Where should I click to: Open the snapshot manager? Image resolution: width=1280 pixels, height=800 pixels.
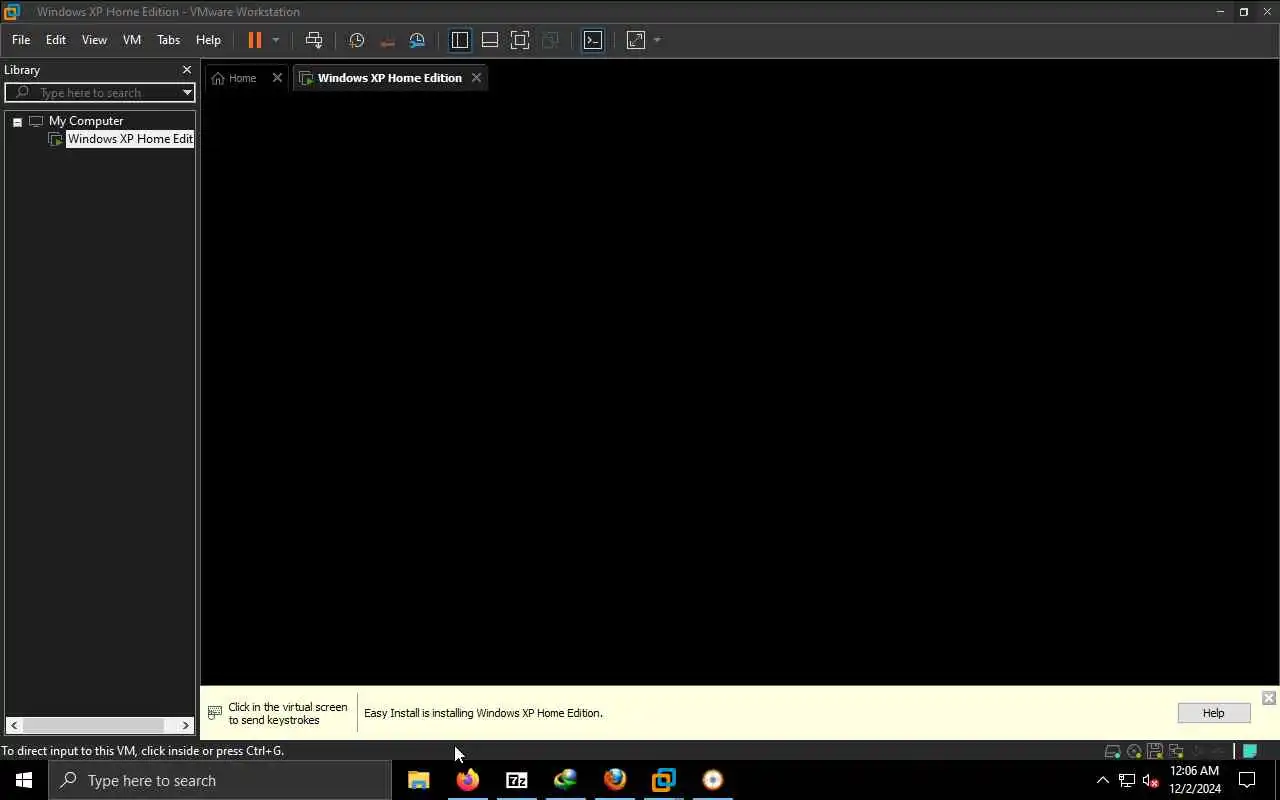[417, 40]
